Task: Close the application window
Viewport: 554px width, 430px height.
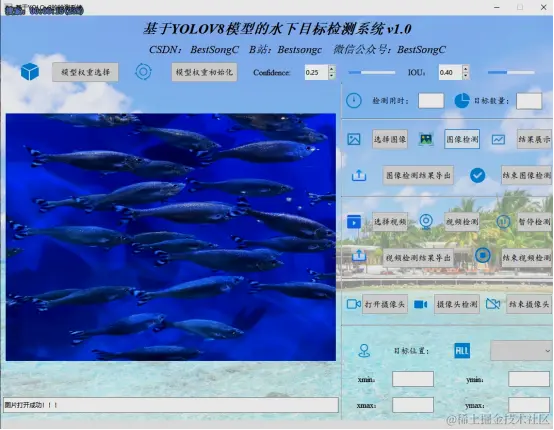Action: 543,7
